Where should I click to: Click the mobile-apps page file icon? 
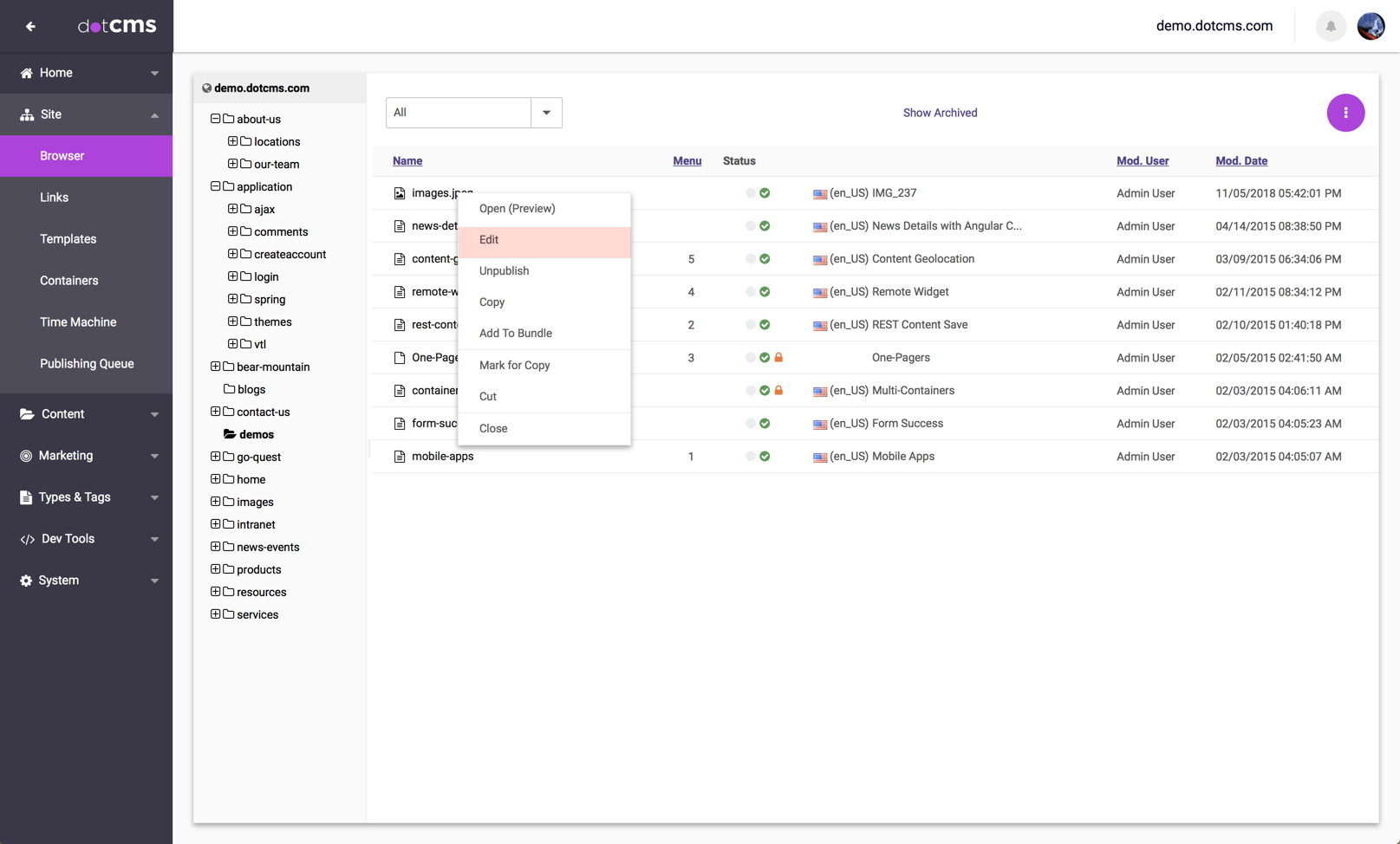[x=400, y=457]
